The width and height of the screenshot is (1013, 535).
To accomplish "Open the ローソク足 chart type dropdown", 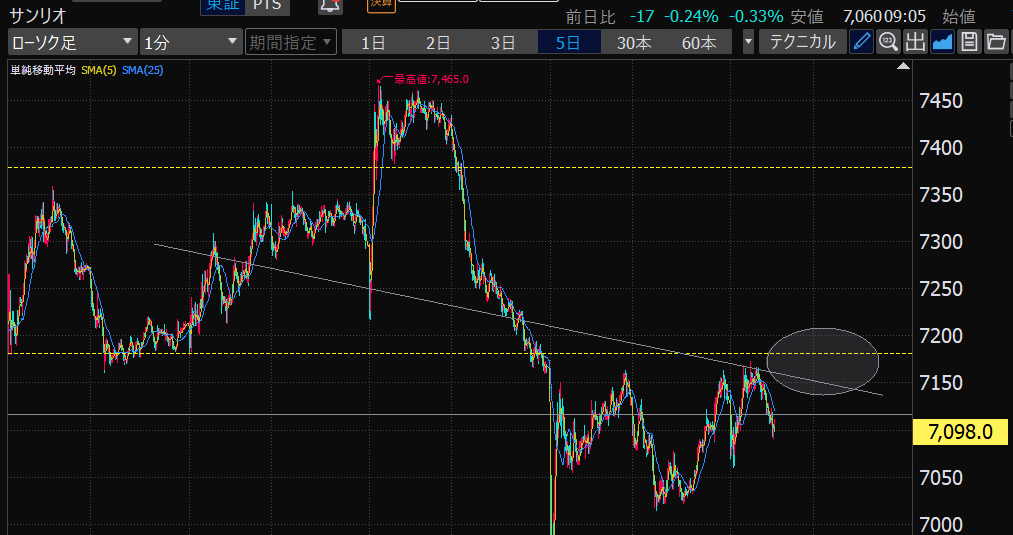I will coord(72,42).
